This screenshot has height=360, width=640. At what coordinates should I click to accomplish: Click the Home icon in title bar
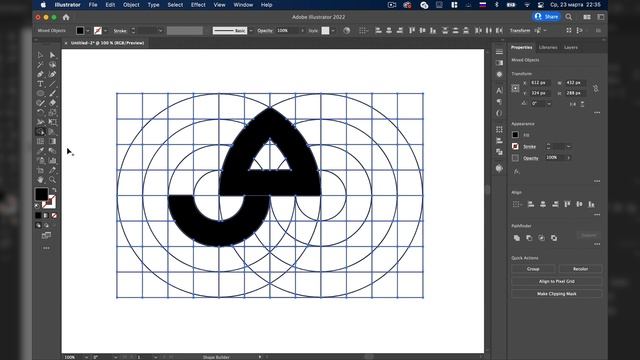pyautogui.click(x=66, y=17)
